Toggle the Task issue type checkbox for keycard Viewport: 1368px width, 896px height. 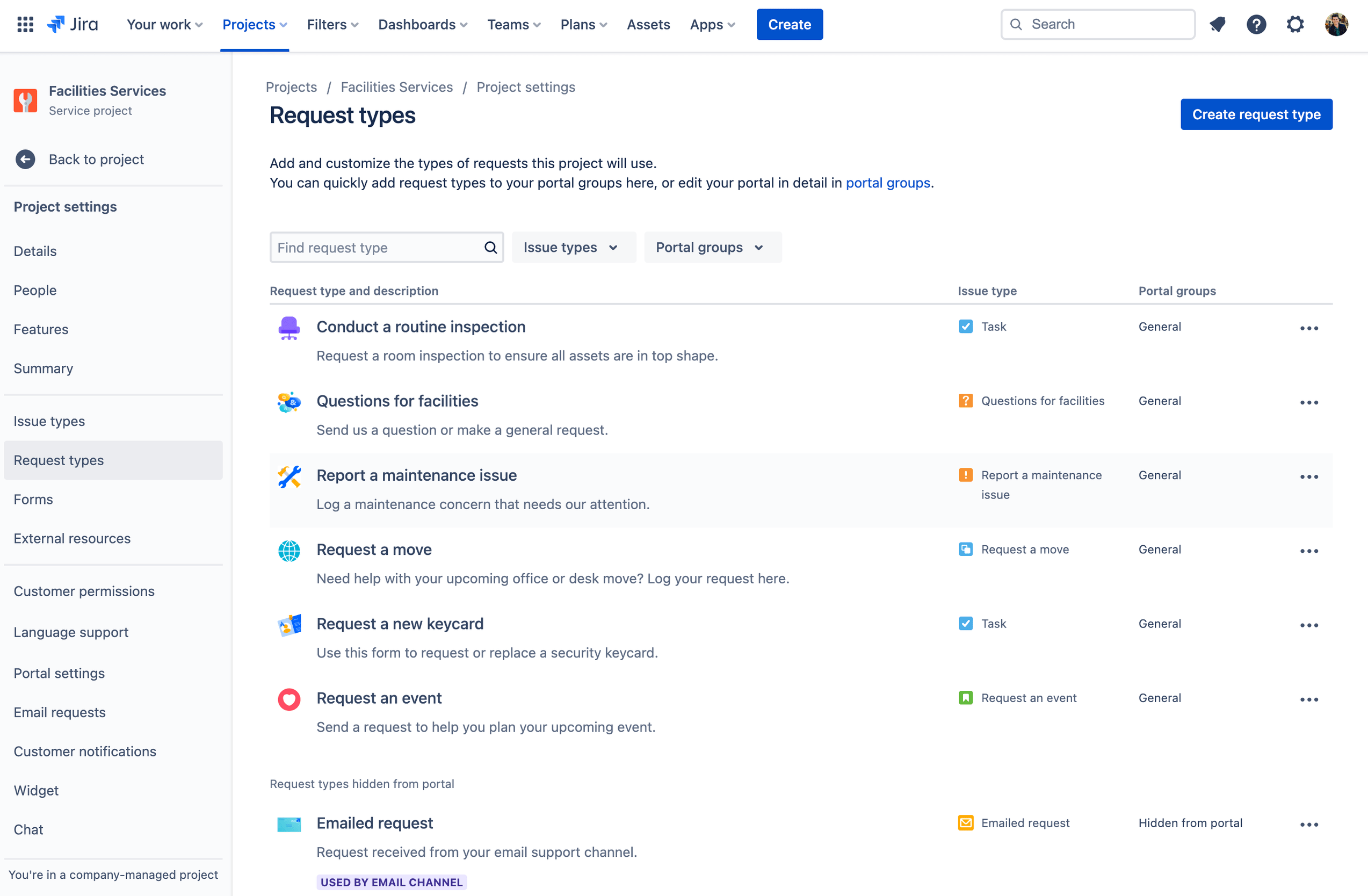[x=965, y=624]
